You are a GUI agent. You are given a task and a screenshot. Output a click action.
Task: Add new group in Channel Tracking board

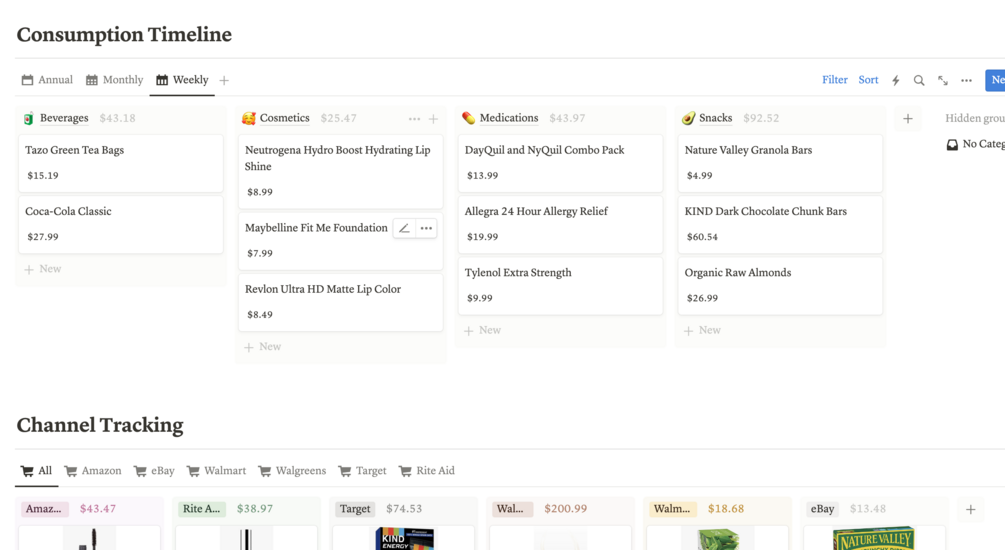970,510
